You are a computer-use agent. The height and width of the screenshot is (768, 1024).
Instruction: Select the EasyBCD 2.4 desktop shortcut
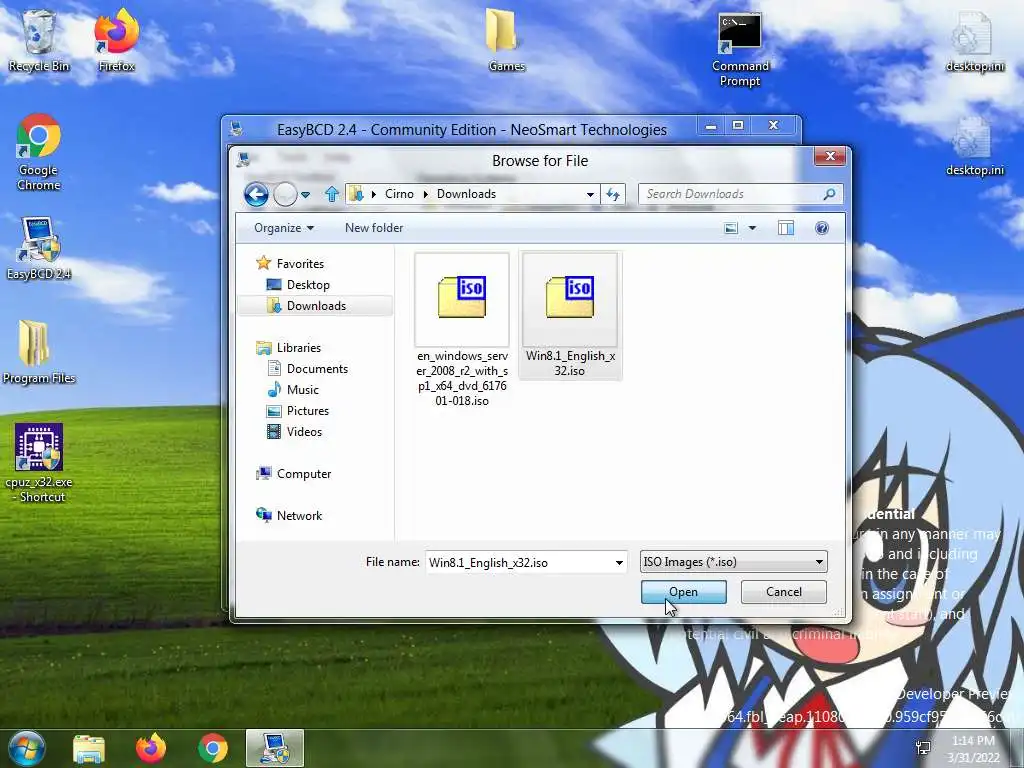tap(39, 248)
